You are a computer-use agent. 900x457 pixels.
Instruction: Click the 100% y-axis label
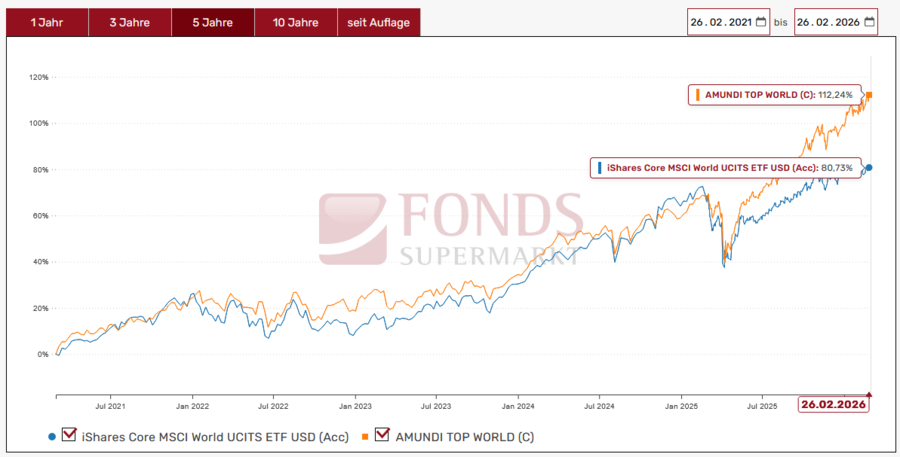point(38,123)
